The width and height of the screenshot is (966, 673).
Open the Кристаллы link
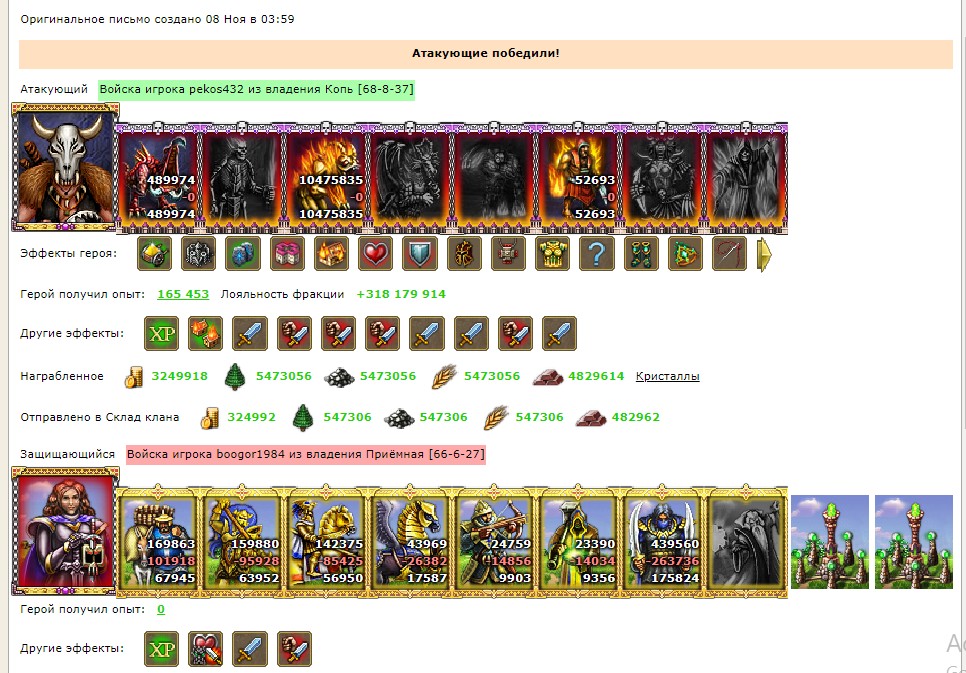coord(667,376)
